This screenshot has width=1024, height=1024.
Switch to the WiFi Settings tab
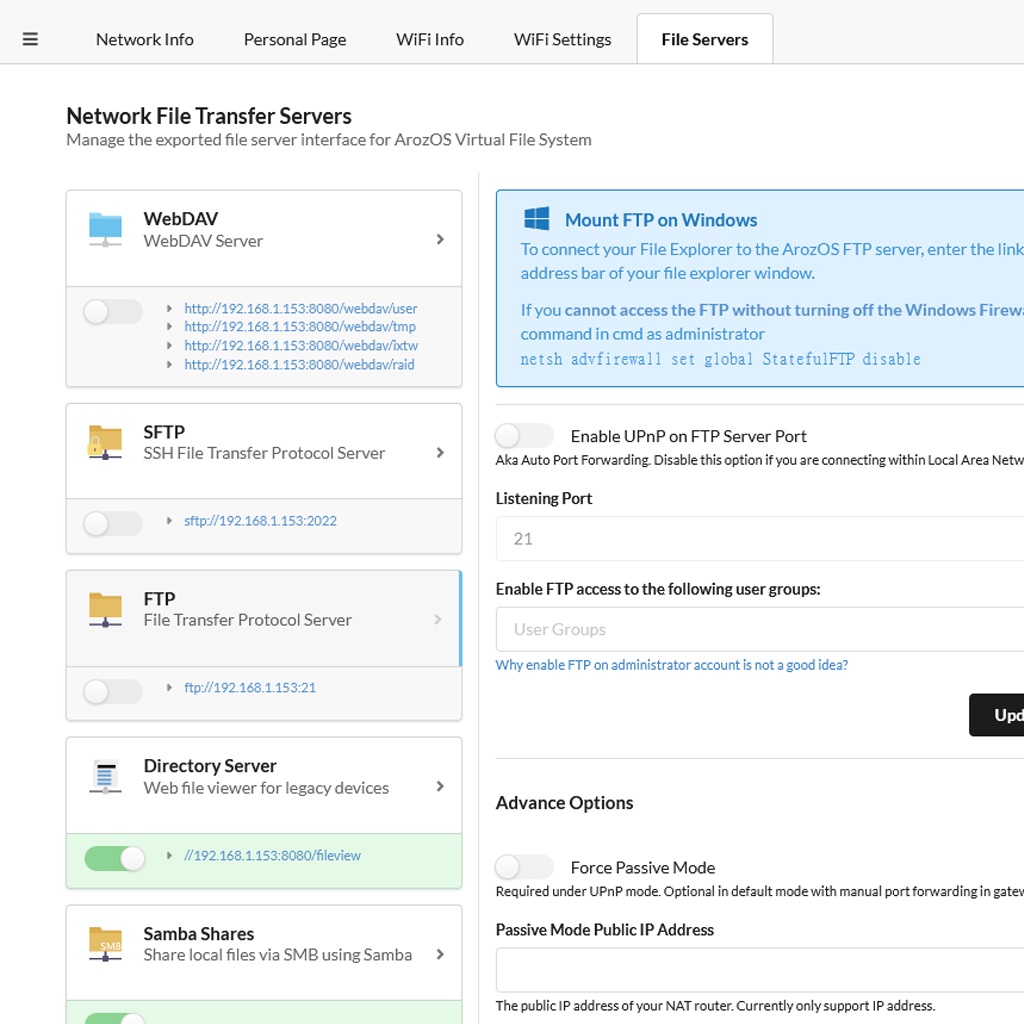(x=562, y=40)
